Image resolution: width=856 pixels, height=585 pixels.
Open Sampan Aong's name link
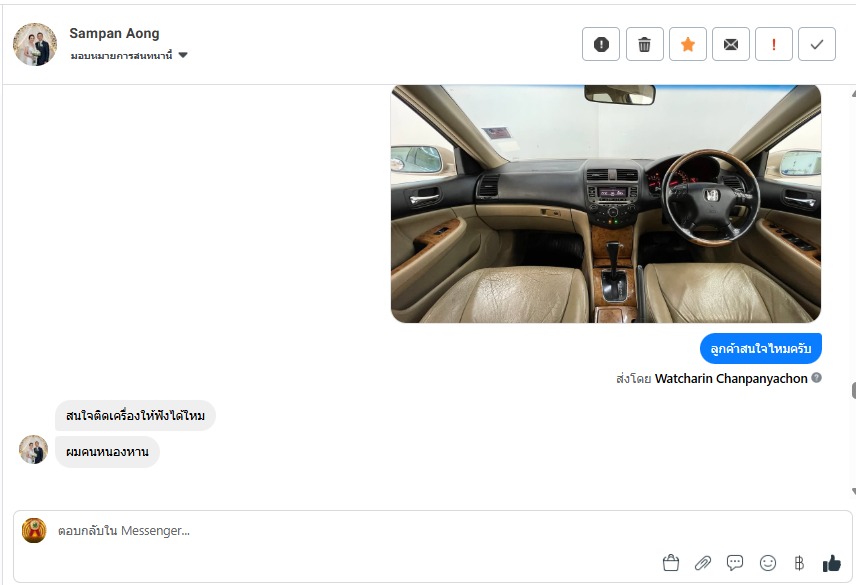coord(114,33)
